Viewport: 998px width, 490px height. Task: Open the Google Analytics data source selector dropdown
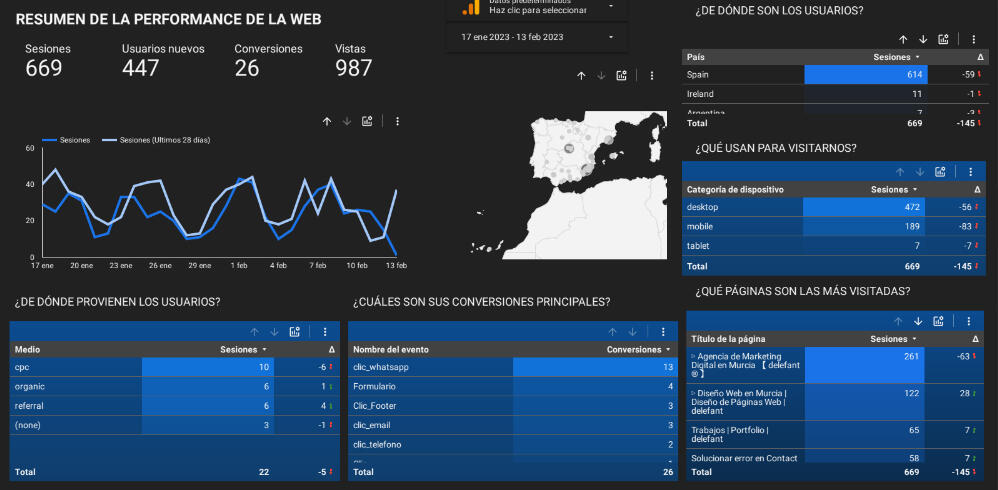tap(611, 6)
